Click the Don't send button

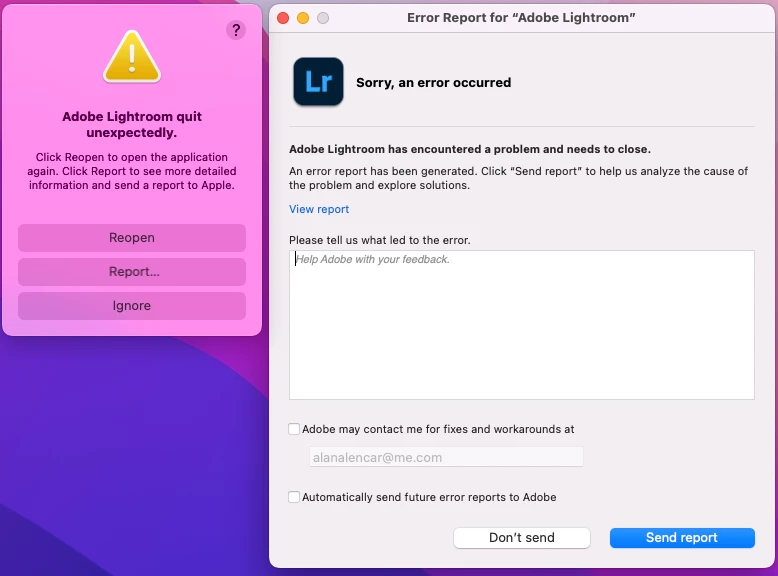521,538
